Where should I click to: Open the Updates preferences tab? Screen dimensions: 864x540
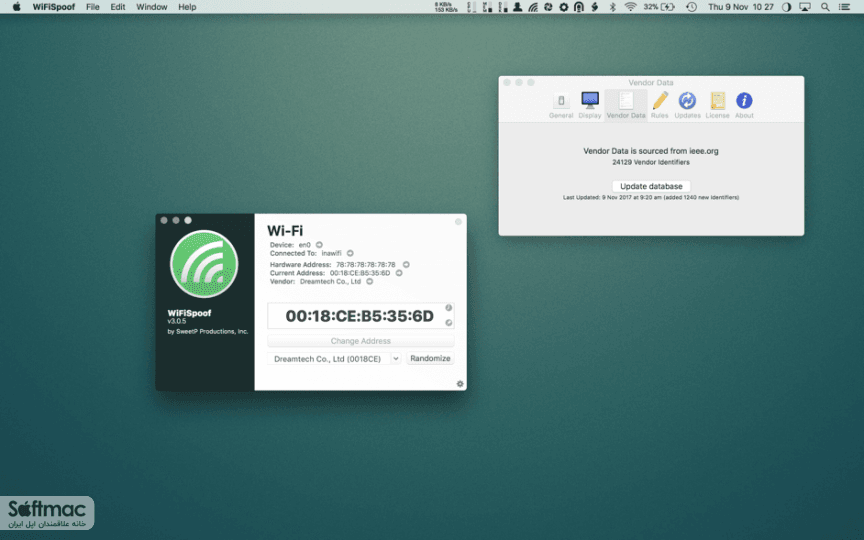(x=687, y=105)
